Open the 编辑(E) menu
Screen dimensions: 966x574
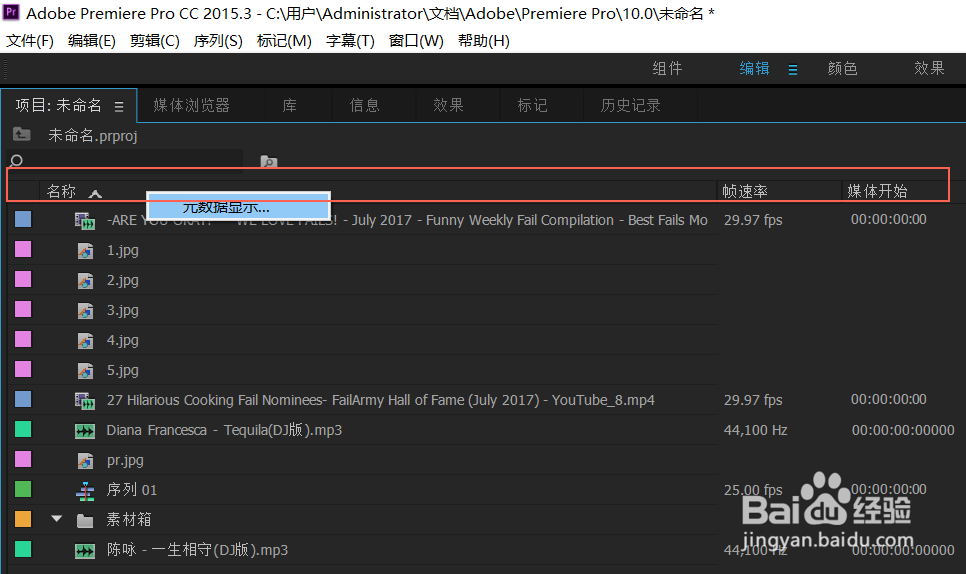pos(92,41)
